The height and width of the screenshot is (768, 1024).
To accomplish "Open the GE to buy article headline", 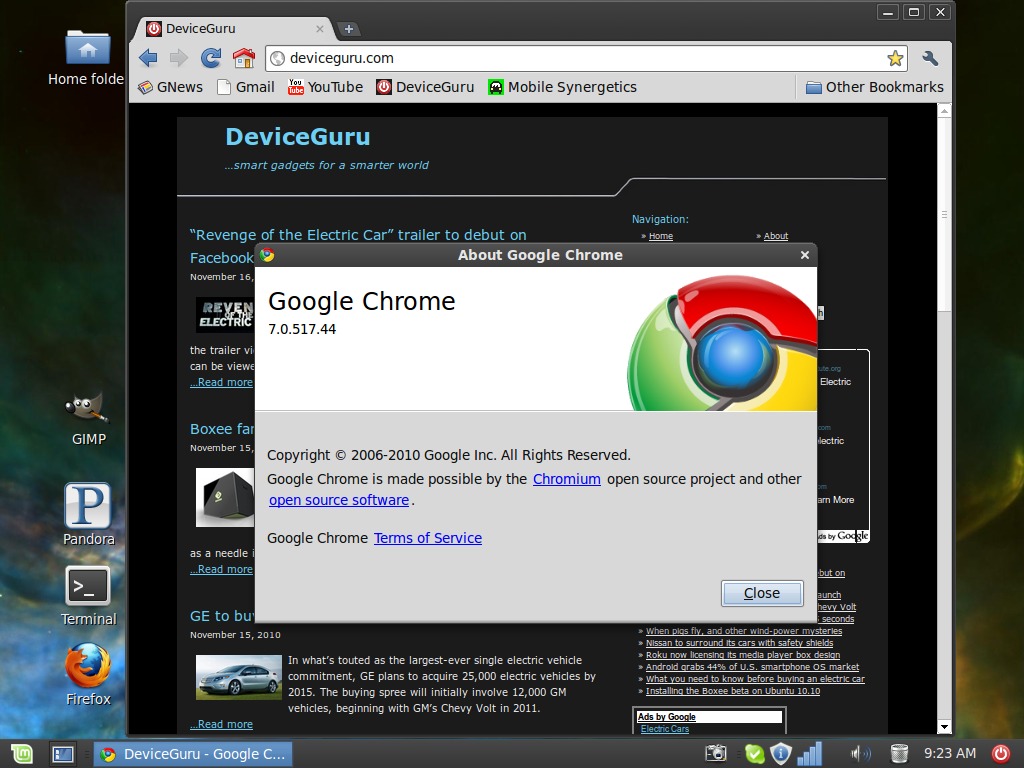I will [x=222, y=616].
